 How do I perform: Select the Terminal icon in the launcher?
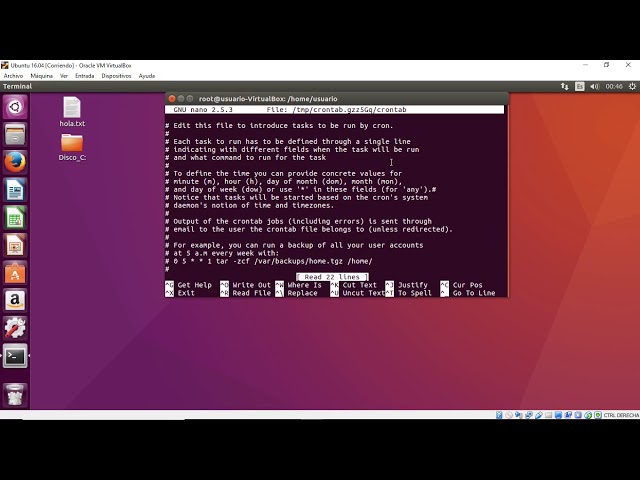[x=15, y=356]
